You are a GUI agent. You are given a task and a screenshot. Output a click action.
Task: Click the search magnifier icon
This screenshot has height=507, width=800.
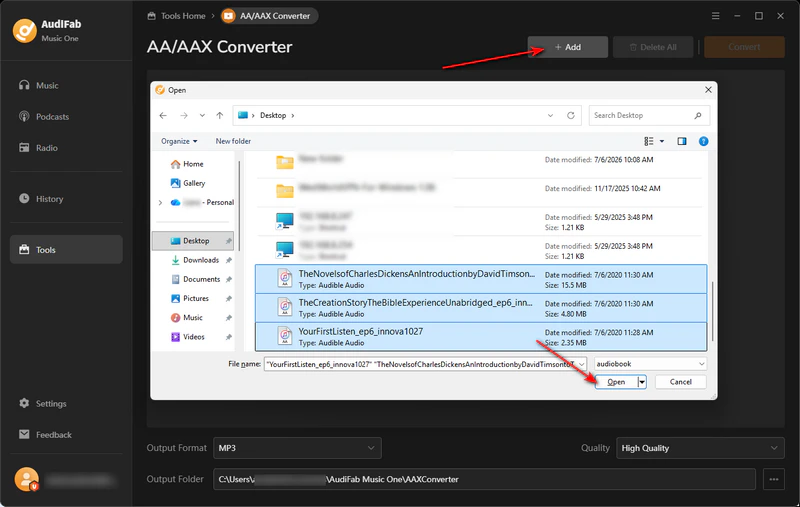tap(697, 115)
